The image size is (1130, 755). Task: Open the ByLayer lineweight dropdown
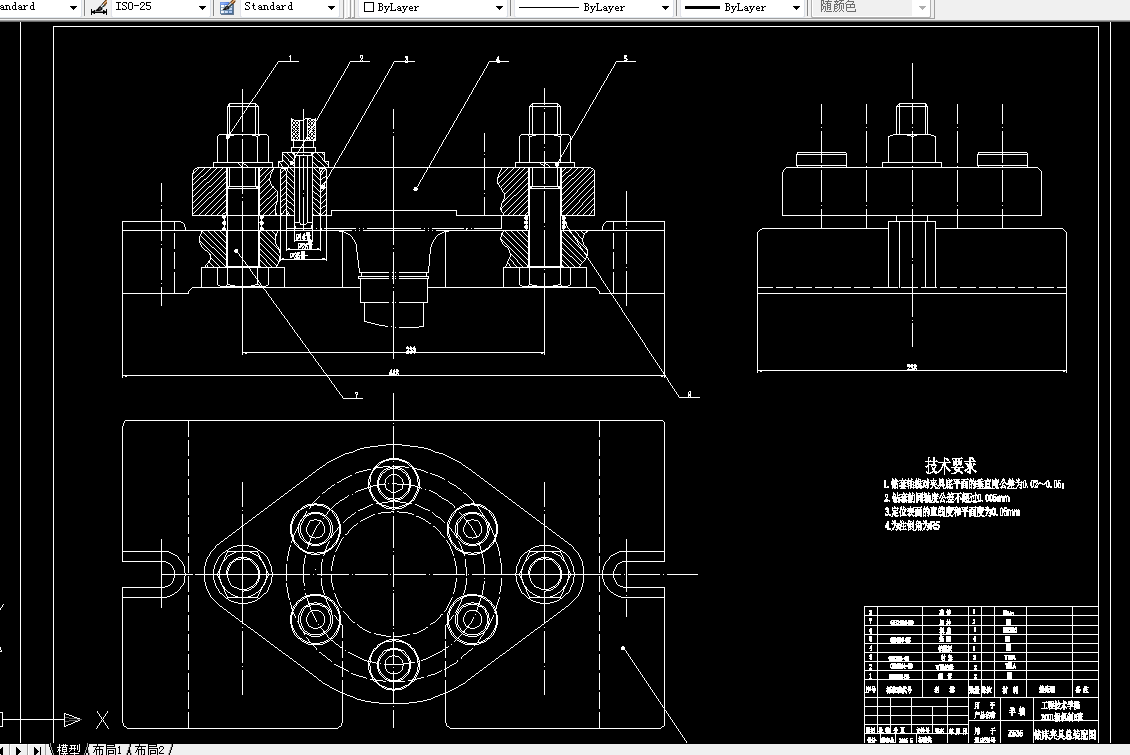pyautogui.click(x=796, y=8)
